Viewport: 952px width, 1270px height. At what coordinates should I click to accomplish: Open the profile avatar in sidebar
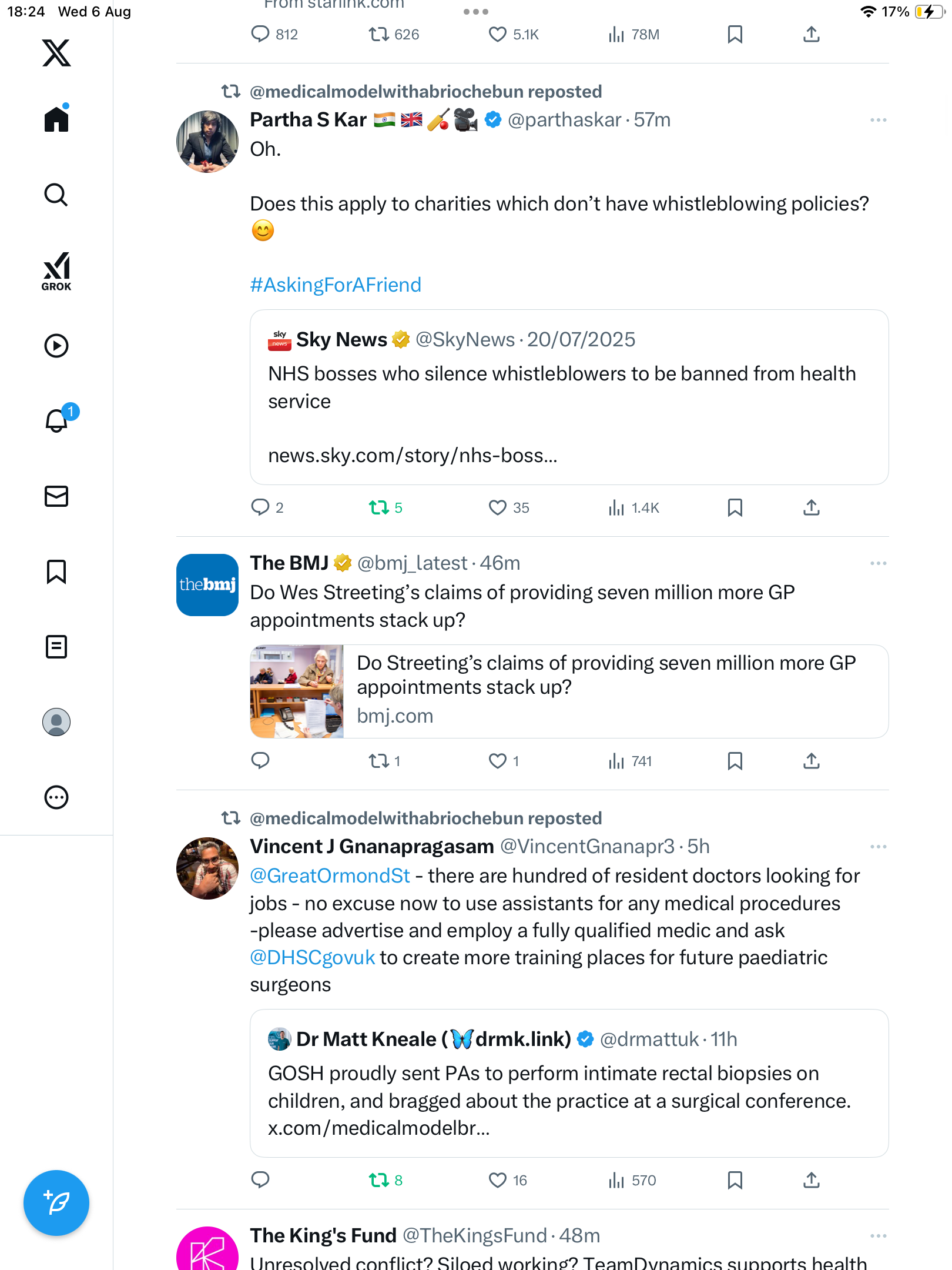click(x=56, y=722)
